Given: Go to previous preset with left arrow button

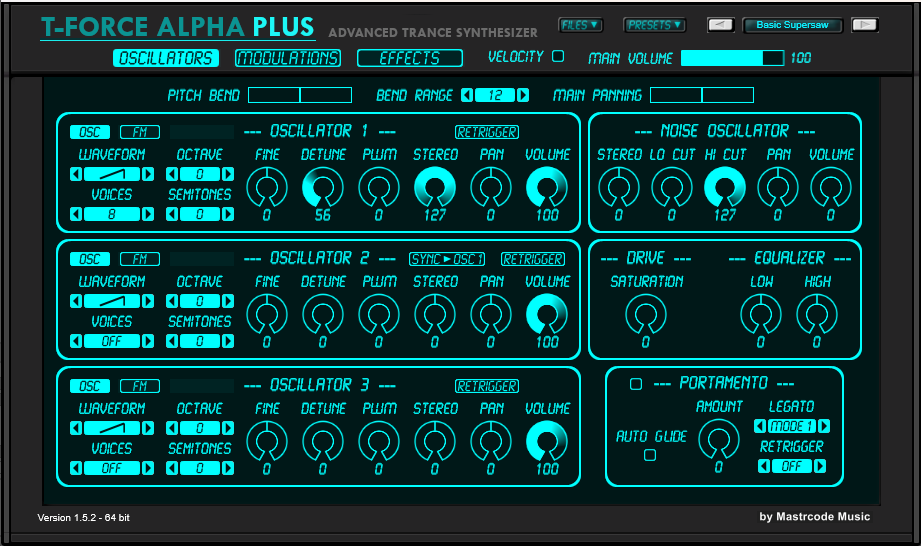Looking at the screenshot, I should point(720,25).
